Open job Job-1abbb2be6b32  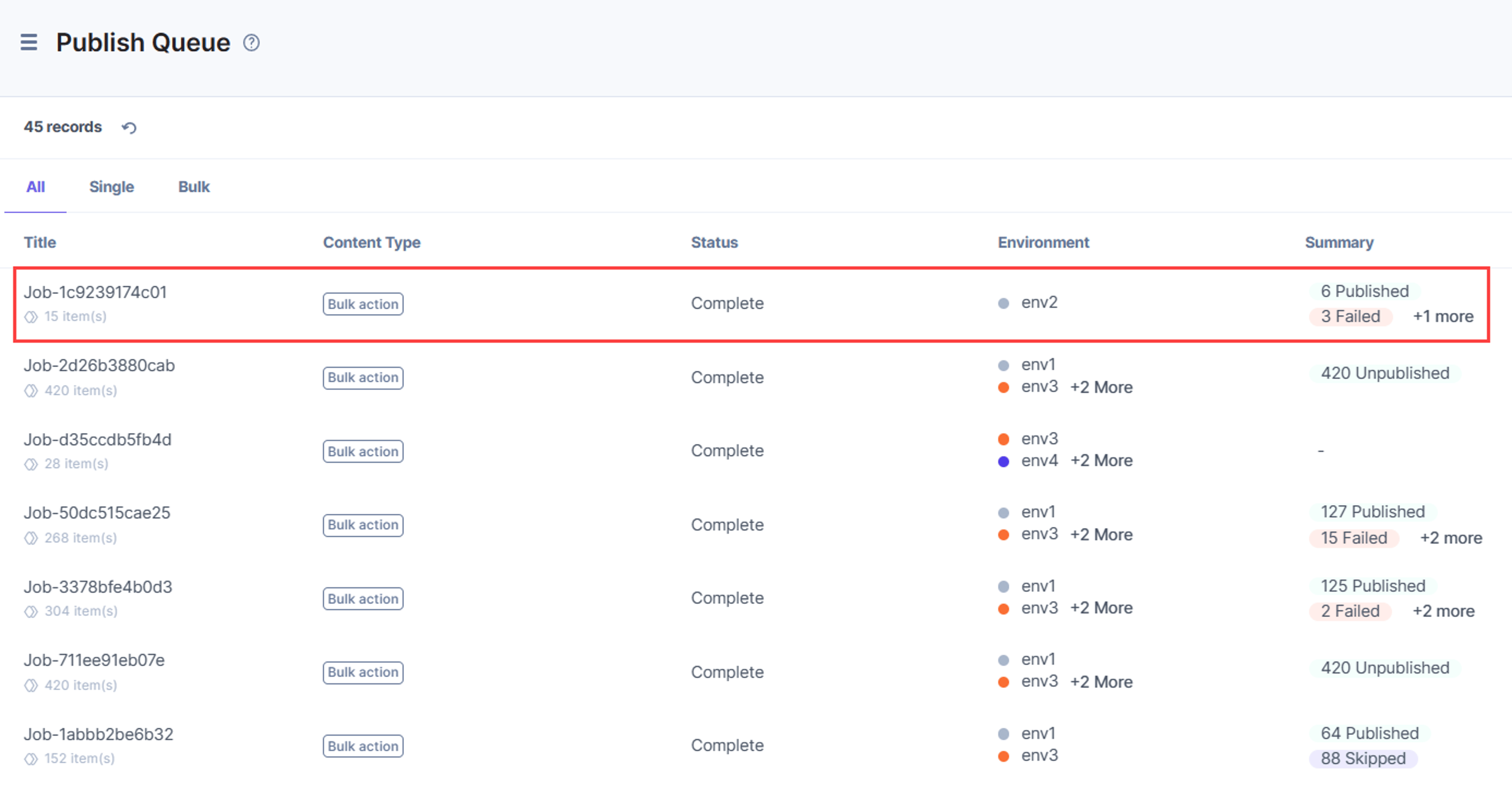point(98,734)
